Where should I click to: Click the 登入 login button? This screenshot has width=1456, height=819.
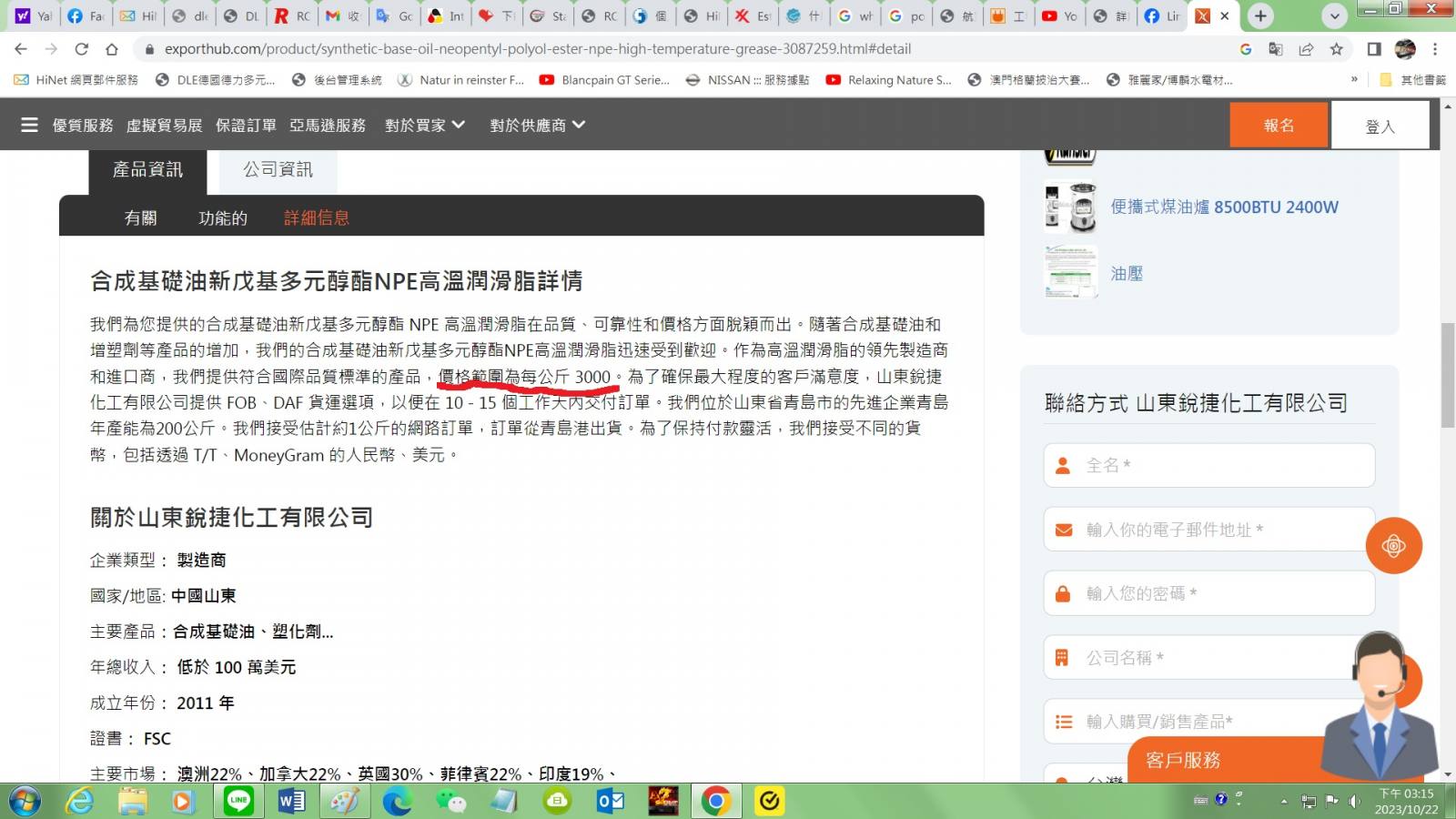1380,126
